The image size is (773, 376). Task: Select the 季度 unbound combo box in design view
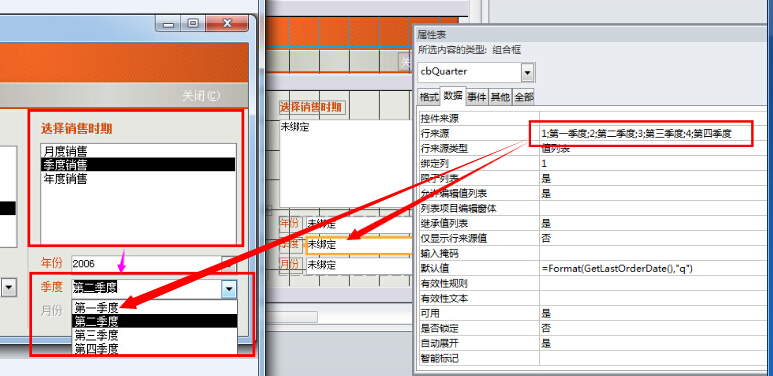click(359, 244)
